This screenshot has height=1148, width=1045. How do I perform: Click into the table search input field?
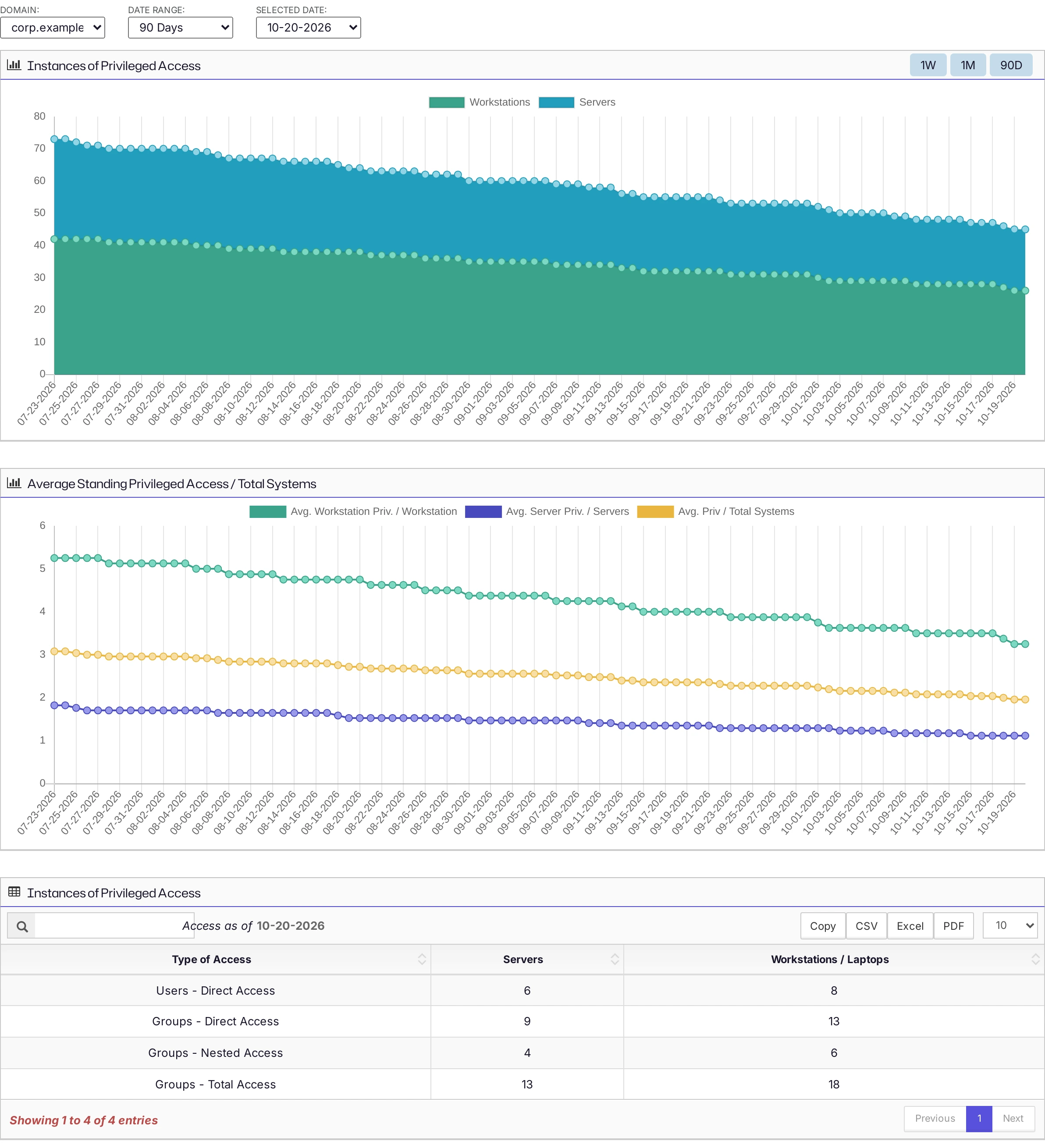(x=114, y=926)
